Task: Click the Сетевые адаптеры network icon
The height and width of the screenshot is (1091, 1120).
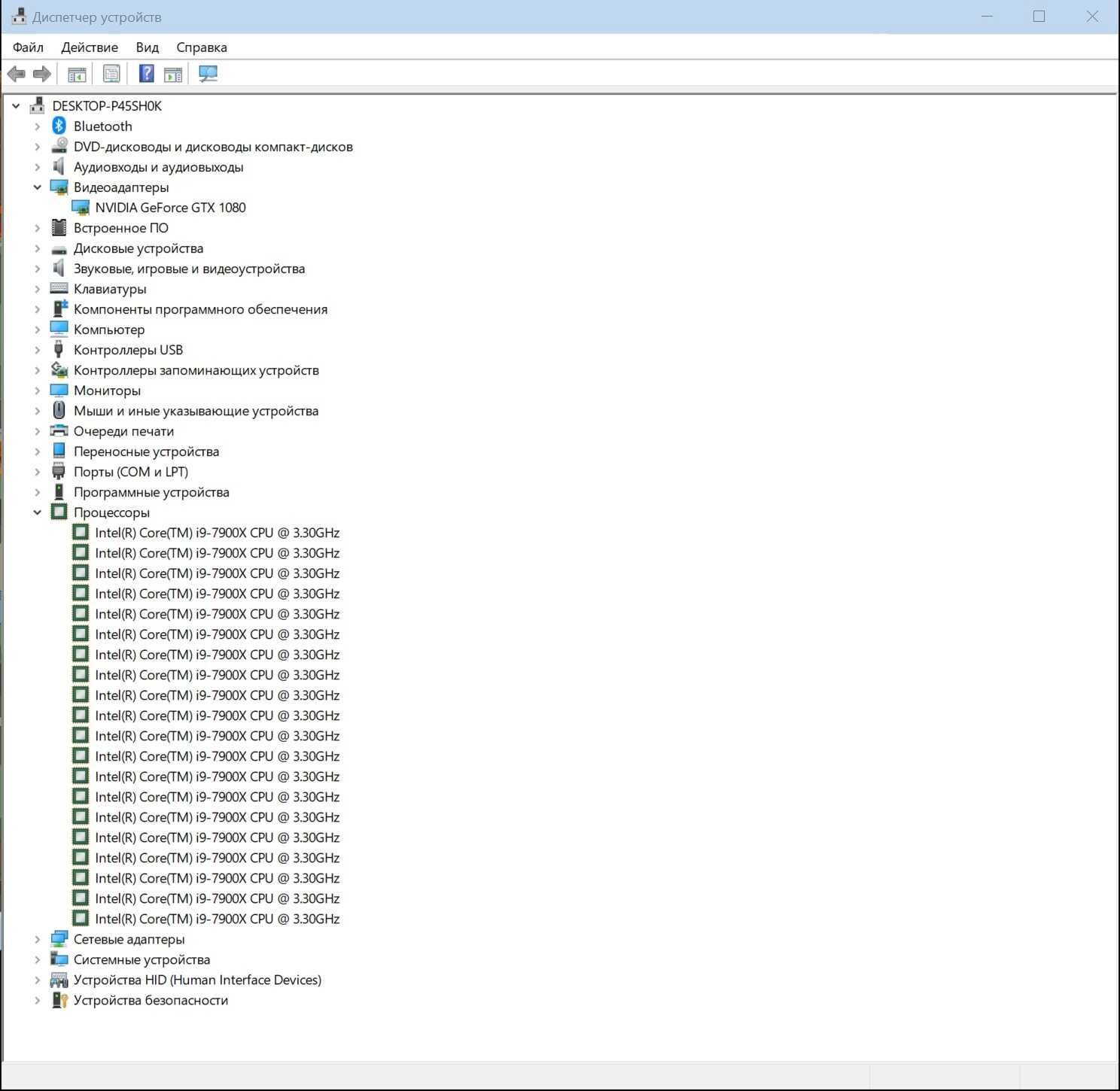Action: coord(59,938)
